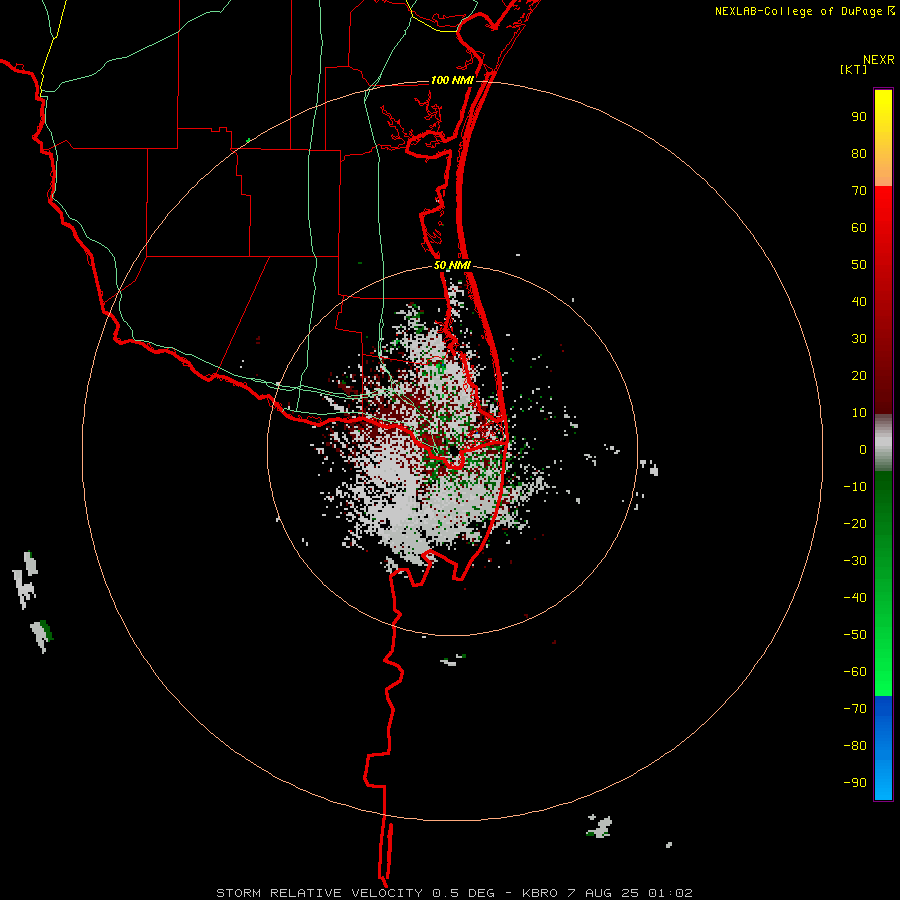The width and height of the screenshot is (900, 900).
Task: Click the -50 knot value on the scale
Action: coord(855,635)
